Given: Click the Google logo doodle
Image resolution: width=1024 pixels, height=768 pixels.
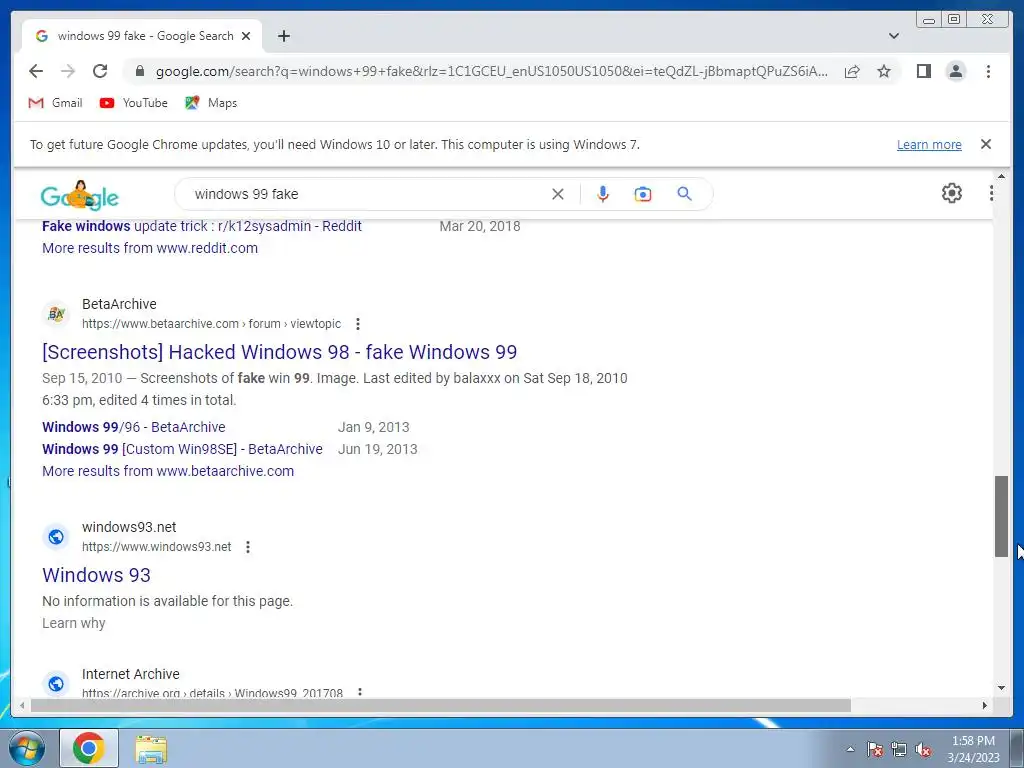Looking at the screenshot, I should (x=80, y=195).
